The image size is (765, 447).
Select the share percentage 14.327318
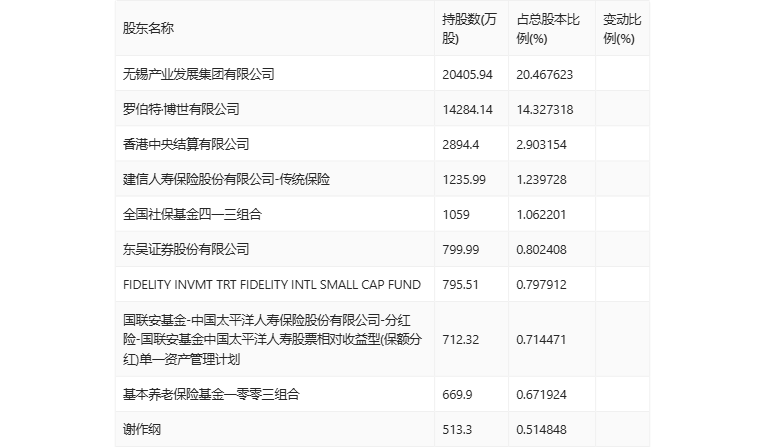click(544, 110)
